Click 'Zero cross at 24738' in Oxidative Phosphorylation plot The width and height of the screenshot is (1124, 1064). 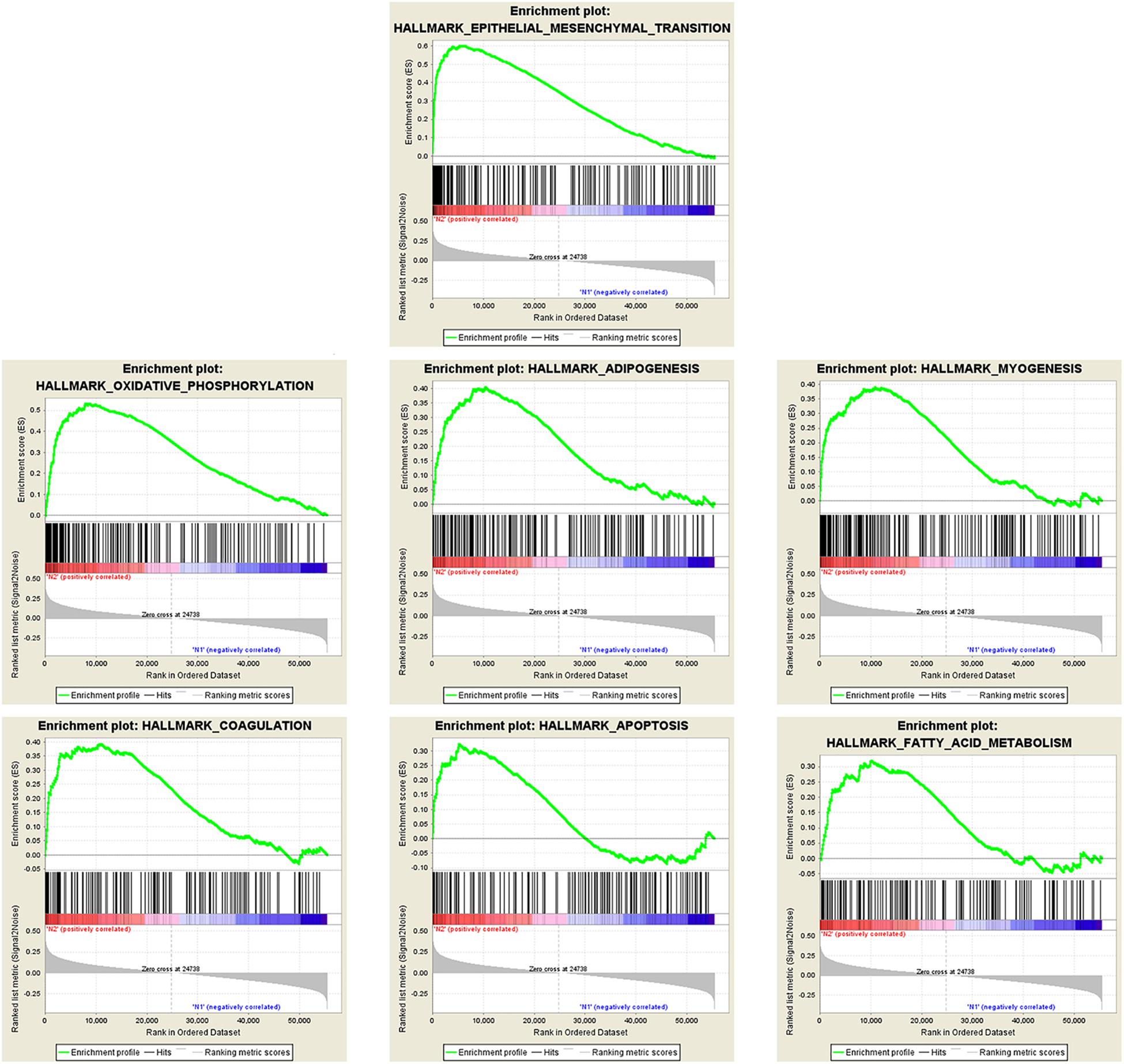pos(171,615)
